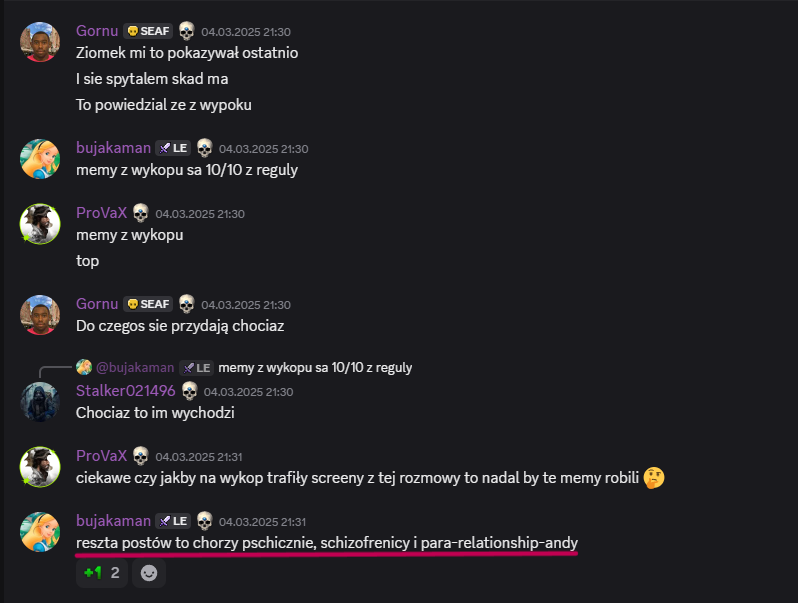
Task: Click the skull role icon beside Stalker021496
Action: point(189,391)
